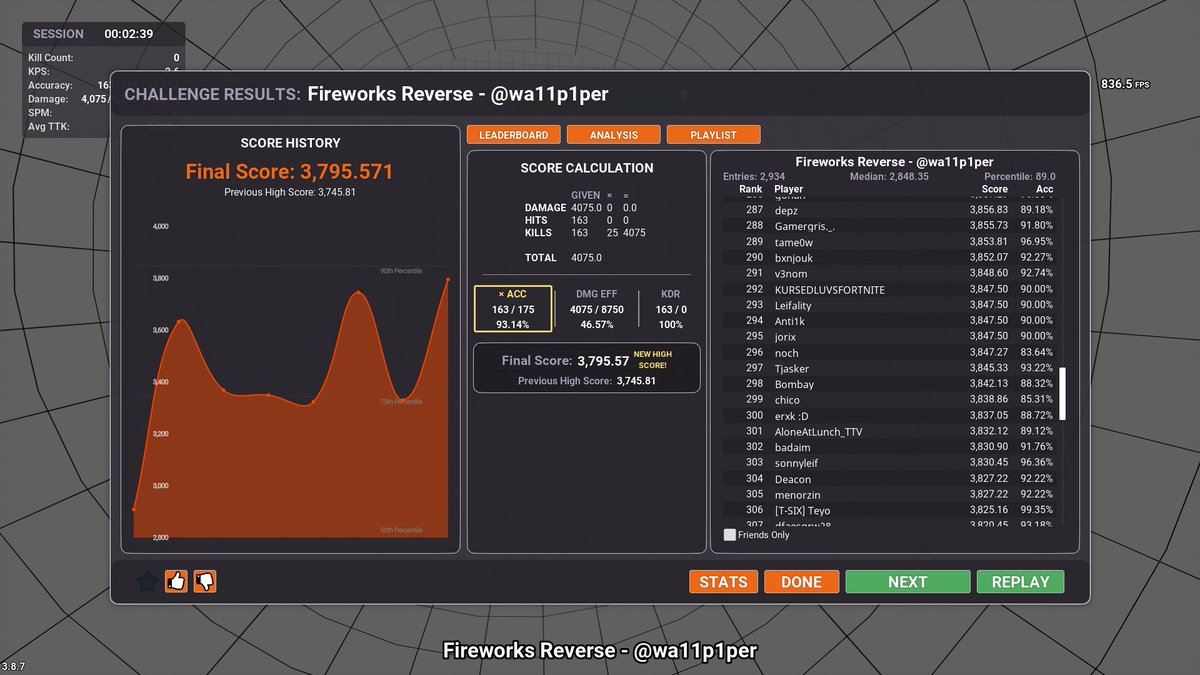Click the 90th Percentile chart label
The width and height of the screenshot is (1200, 675).
pos(401,271)
